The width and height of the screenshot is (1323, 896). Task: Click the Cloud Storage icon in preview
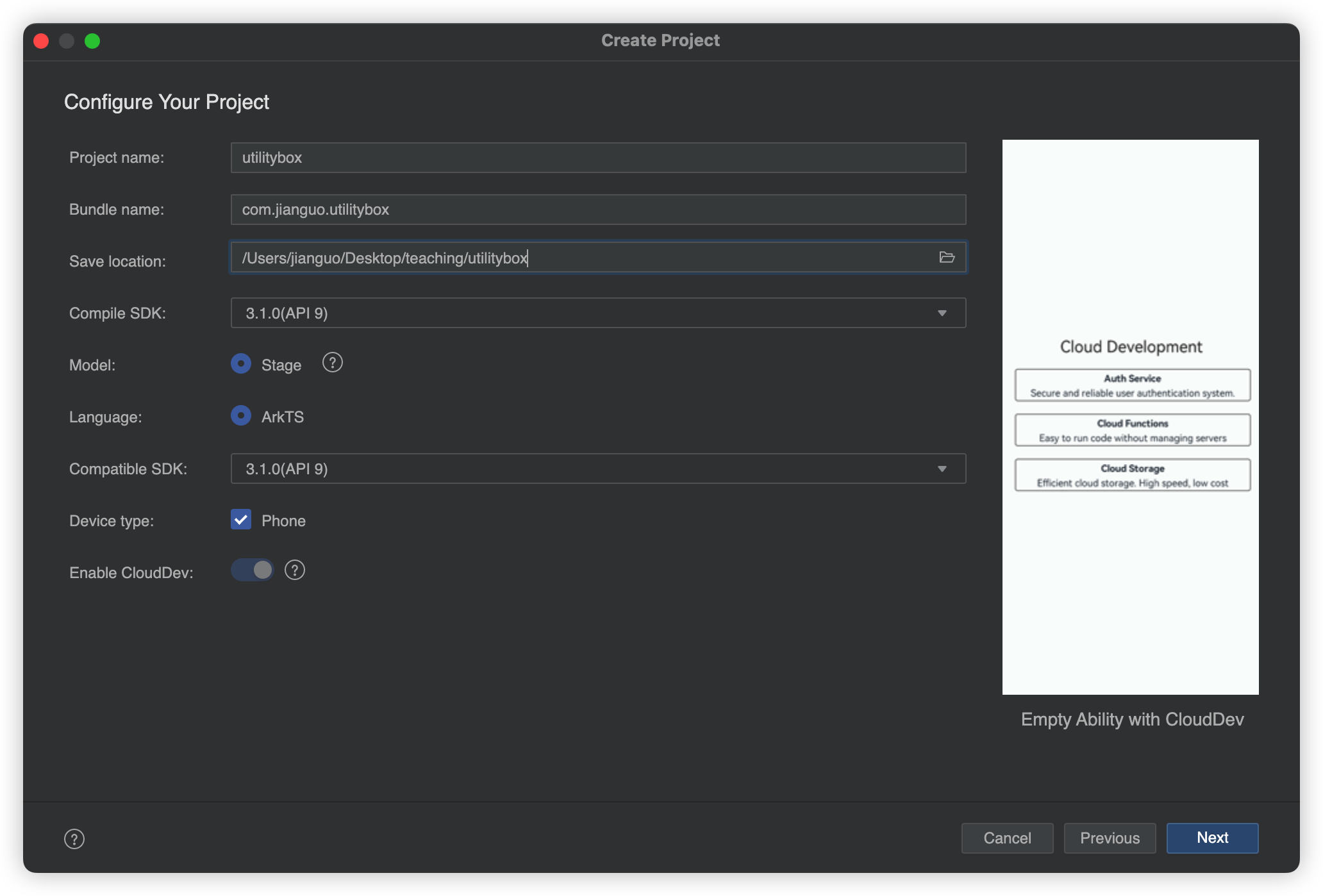coord(1131,475)
